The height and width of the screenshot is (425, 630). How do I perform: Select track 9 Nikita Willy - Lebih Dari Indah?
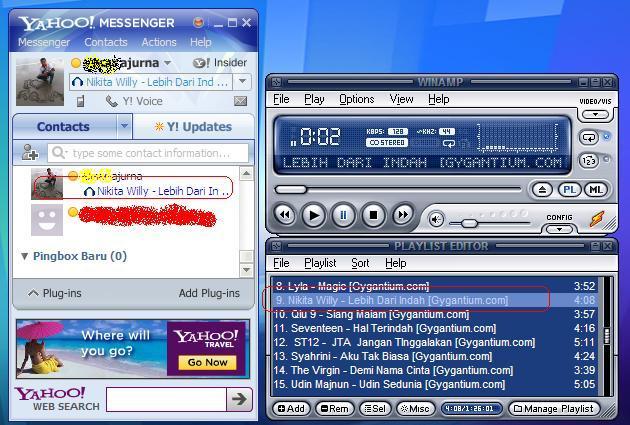[x=435, y=300]
